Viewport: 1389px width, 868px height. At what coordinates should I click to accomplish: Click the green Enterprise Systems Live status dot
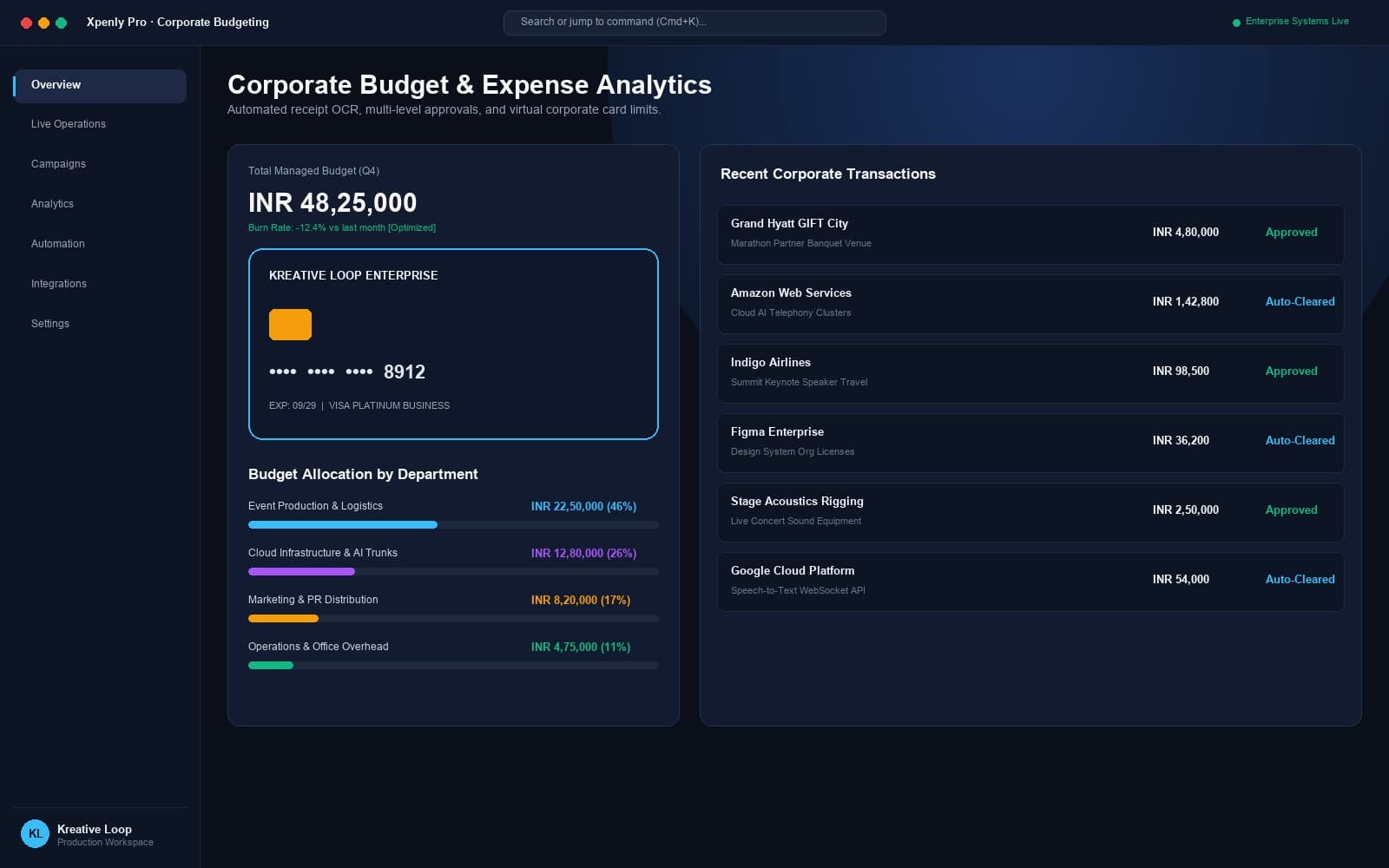click(x=1236, y=23)
